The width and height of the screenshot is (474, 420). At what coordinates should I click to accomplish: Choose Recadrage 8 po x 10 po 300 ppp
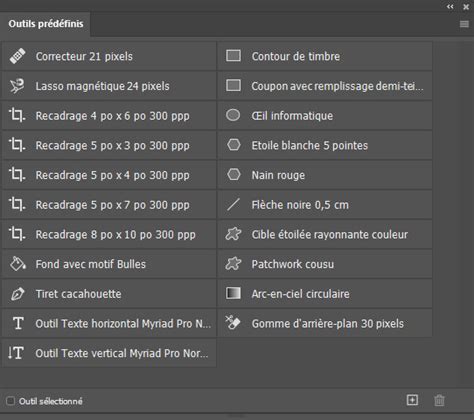coord(109,234)
